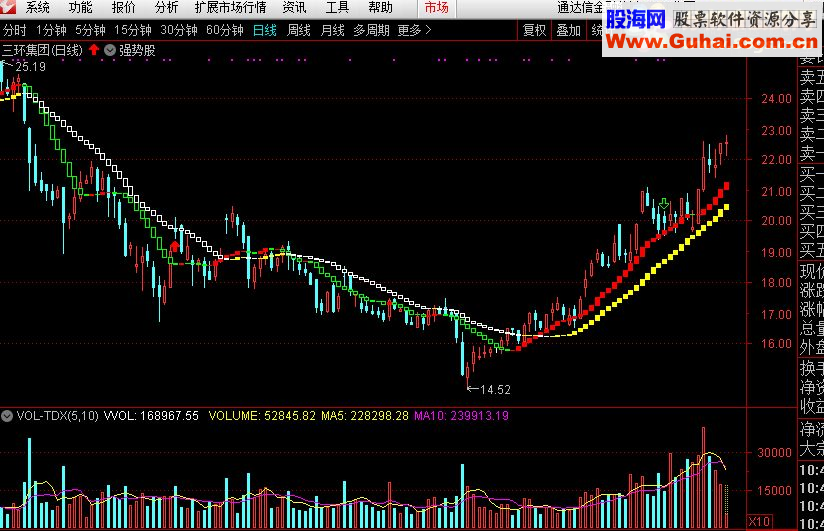Switch to 周线 weekly period
The width and height of the screenshot is (824, 531).
pyautogui.click(x=298, y=30)
